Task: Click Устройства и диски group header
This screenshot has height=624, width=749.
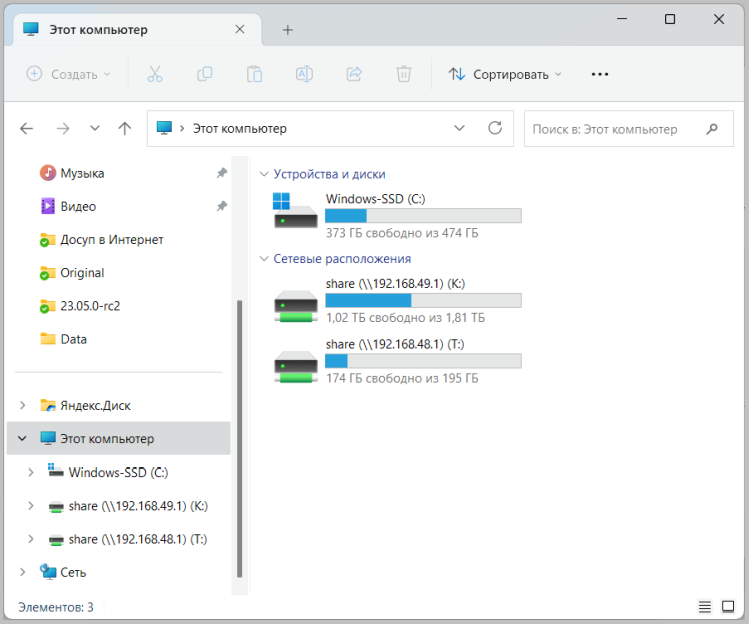Action: 329,174
